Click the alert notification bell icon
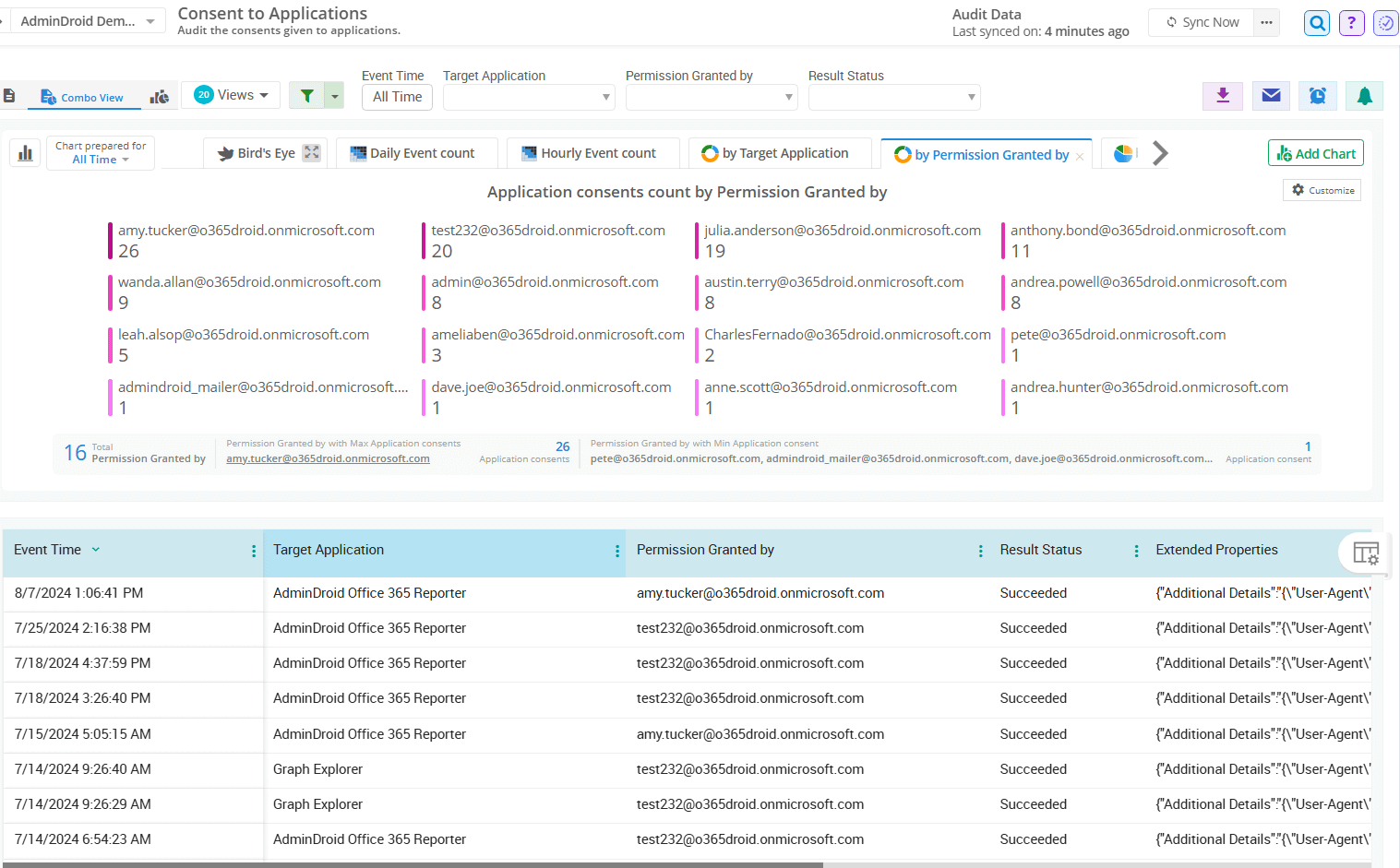1400x868 pixels. [x=1364, y=95]
